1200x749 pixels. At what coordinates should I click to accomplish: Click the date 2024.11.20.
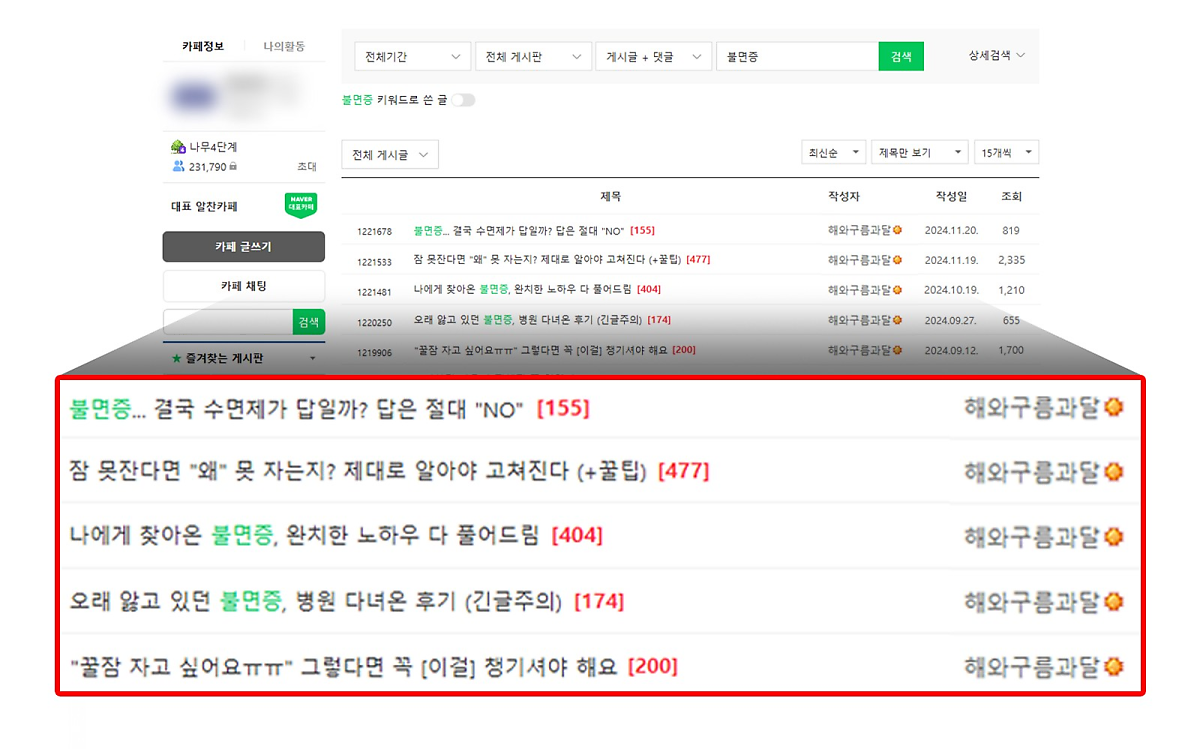951,231
